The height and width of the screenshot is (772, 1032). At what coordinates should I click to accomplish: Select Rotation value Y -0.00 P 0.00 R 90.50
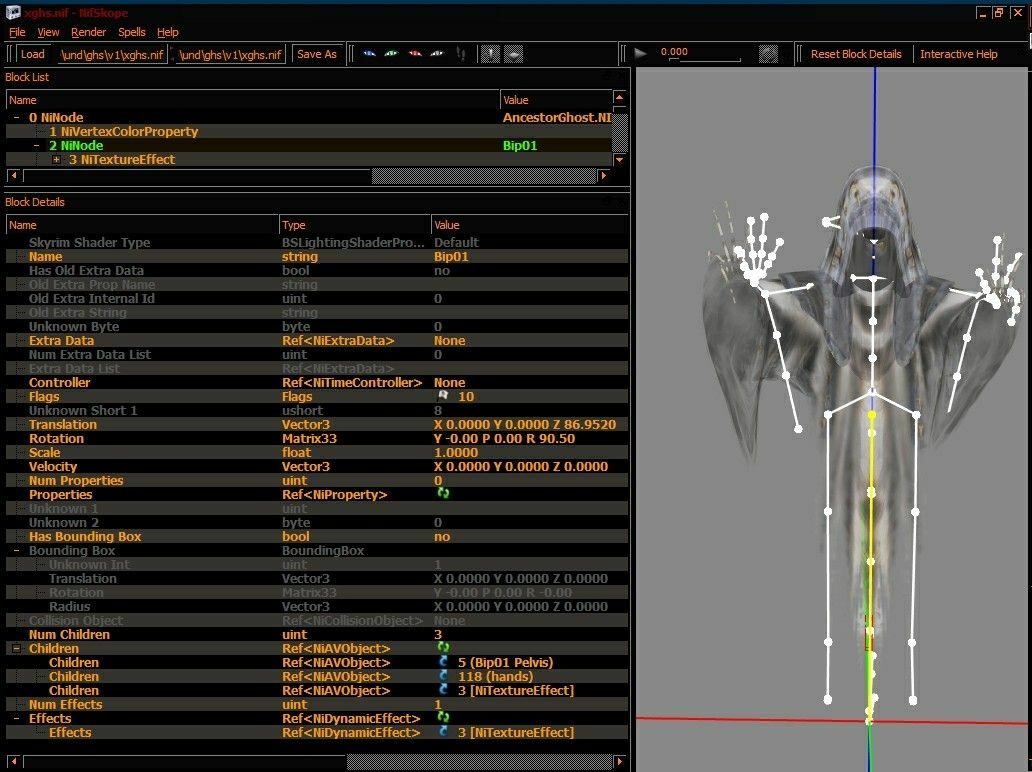[504, 438]
